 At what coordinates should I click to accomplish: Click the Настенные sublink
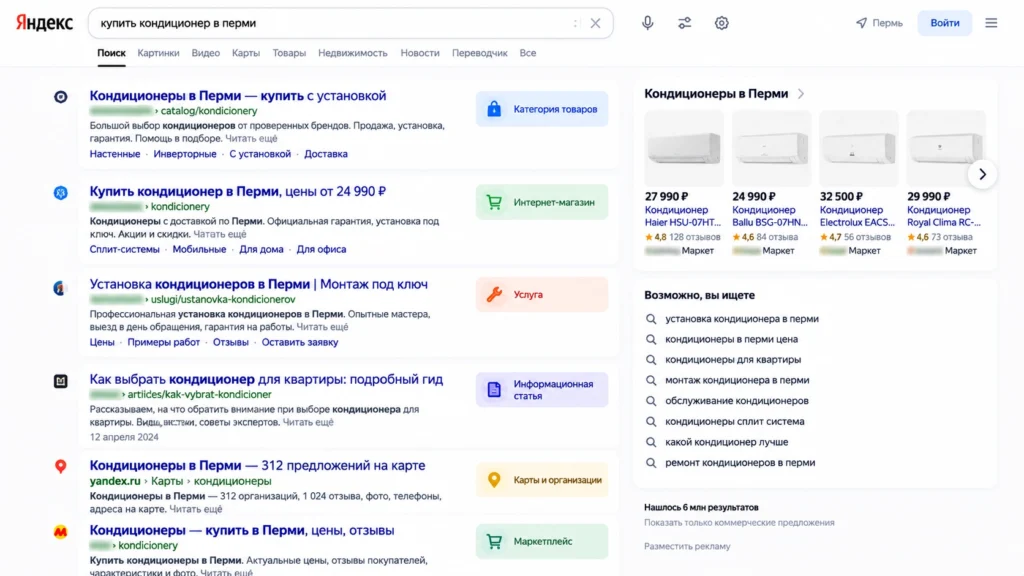tap(115, 154)
